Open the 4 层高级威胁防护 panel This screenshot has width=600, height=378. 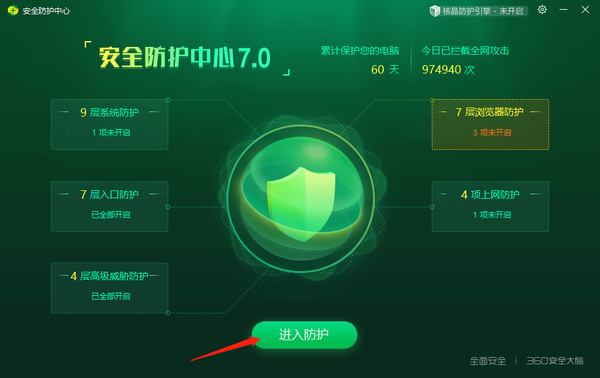[x=109, y=288]
